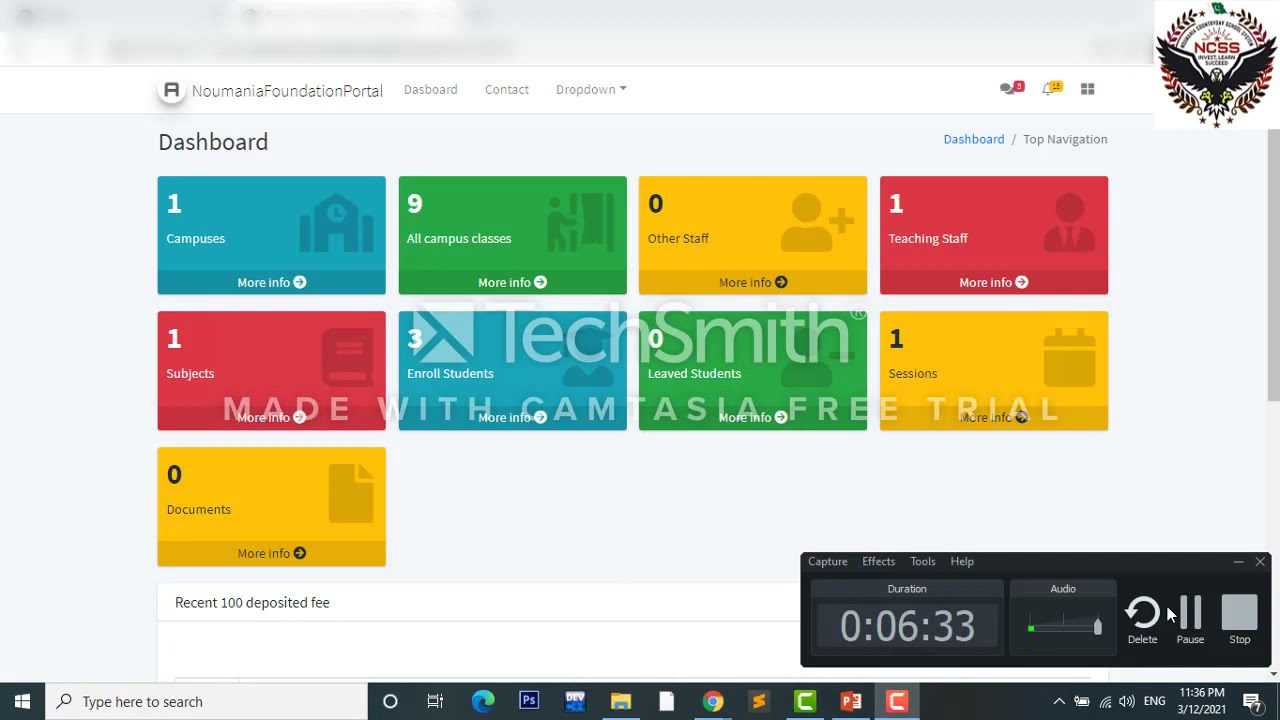The height and width of the screenshot is (720, 1280).
Task: Open the Help menu in Camtasia recorder
Action: click(962, 562)
